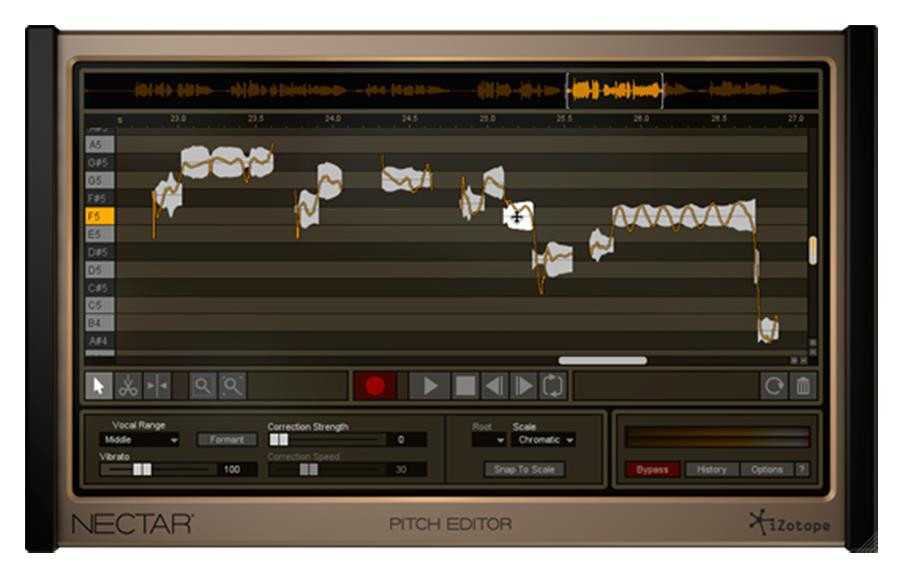Click the 27.0 mark on the time ruler

[x=796, y=118]
